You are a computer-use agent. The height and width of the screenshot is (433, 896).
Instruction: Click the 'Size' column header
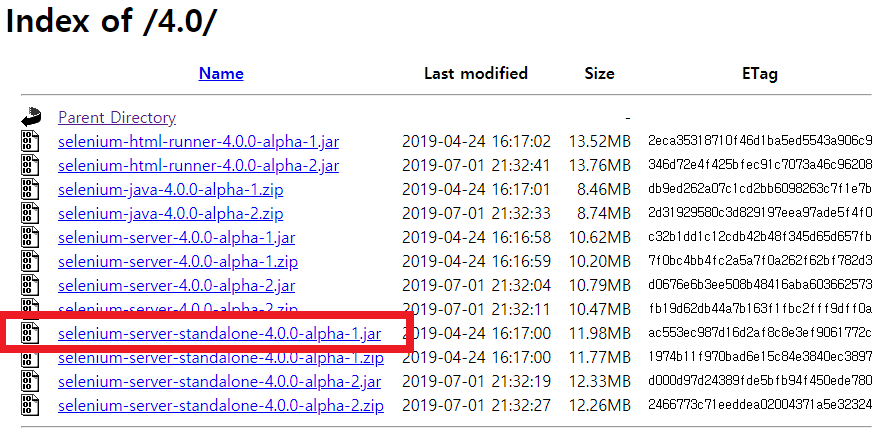pyautogui.click(x=599, y=73)
